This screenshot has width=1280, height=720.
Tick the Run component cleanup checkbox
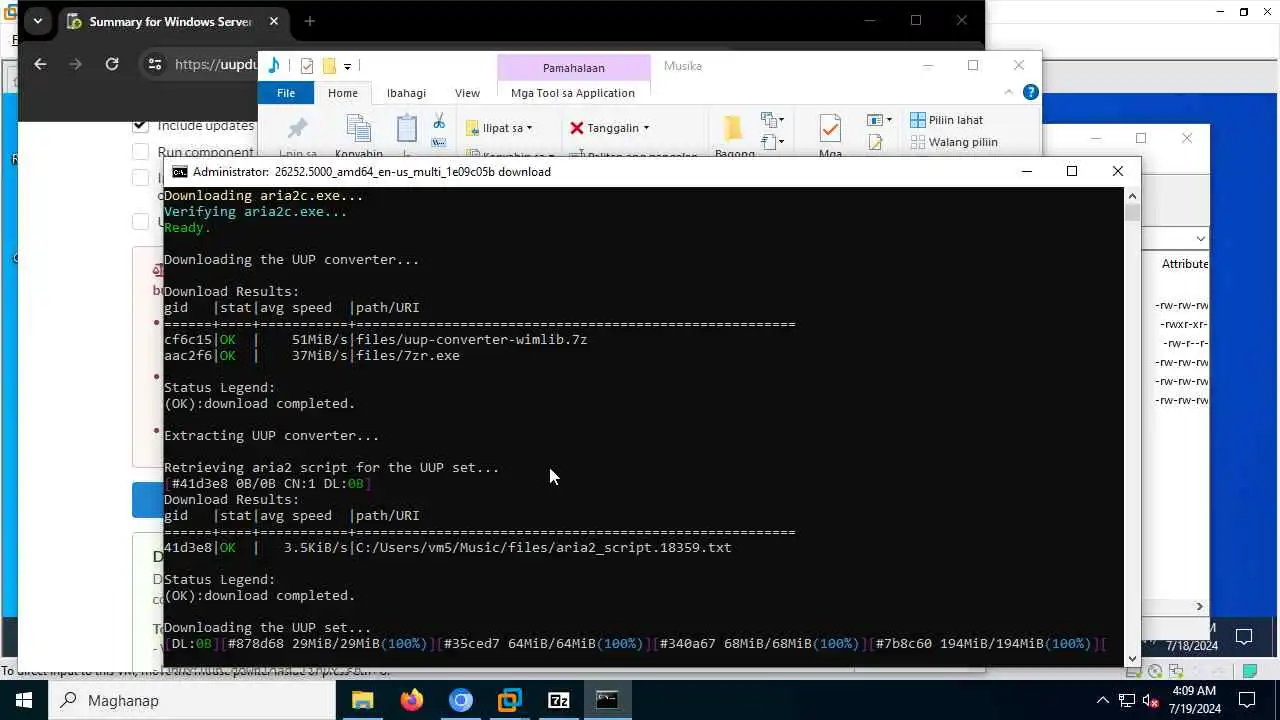point(141,152)
